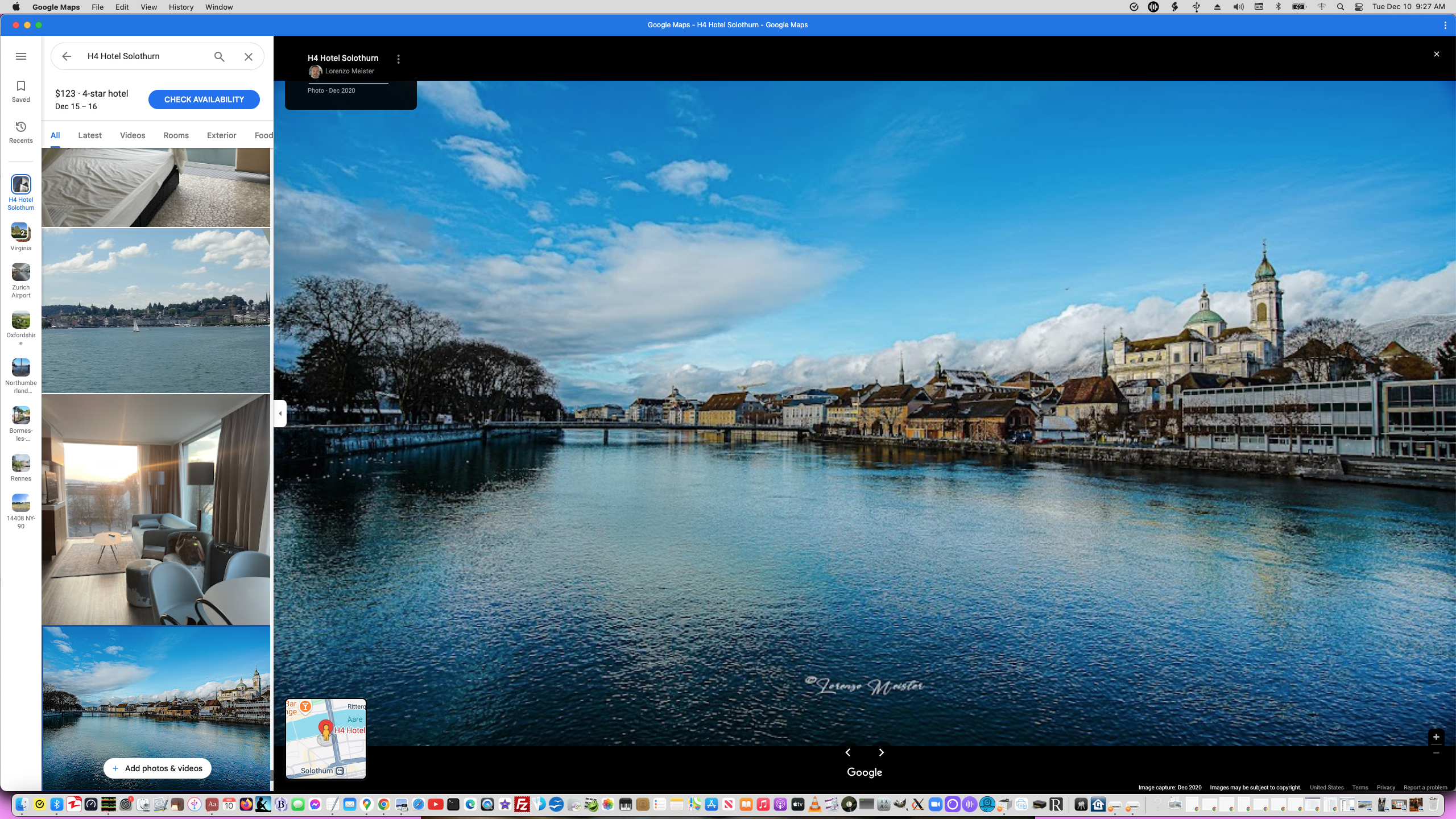Open the lake view photo thumbnail
The image size is (1456, 819).
(156, 311)
